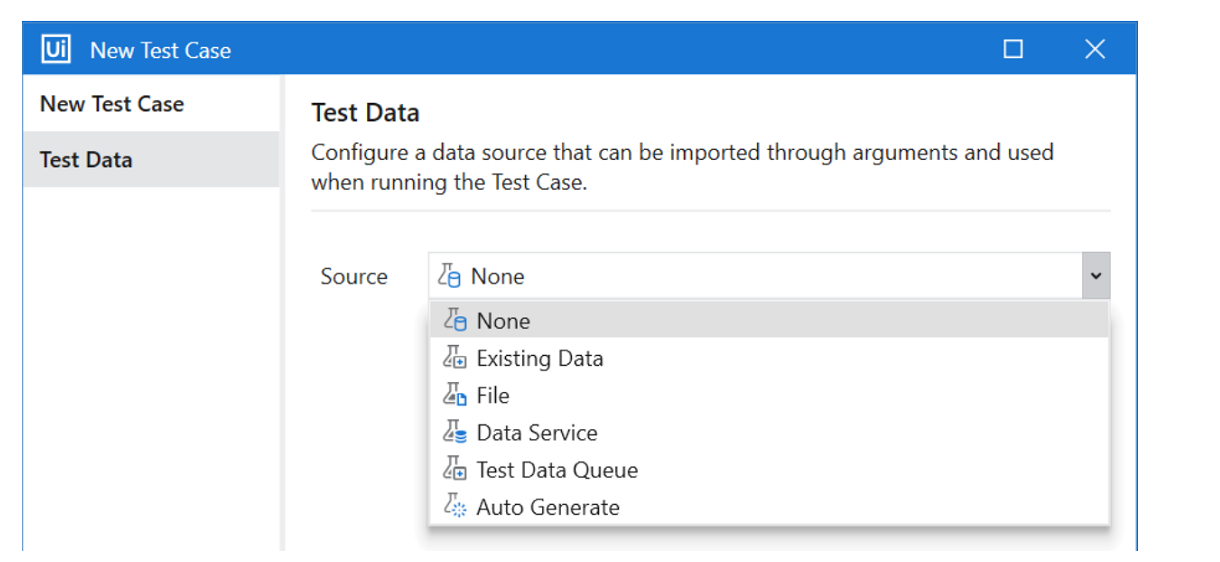Click the Data Service database icon
The image size is (1220, 562).
[x=454, y=433]
